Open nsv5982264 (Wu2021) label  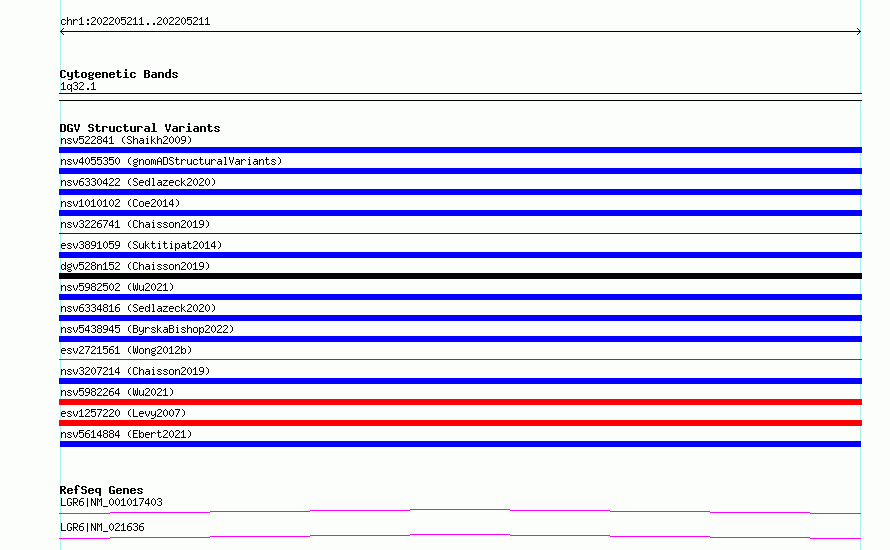point(117,392)
